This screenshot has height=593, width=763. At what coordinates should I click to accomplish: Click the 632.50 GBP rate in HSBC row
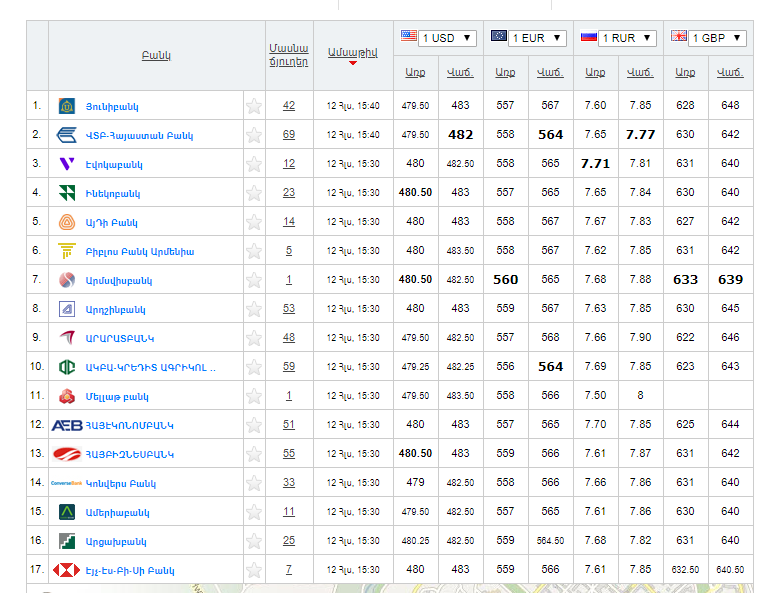685,570
